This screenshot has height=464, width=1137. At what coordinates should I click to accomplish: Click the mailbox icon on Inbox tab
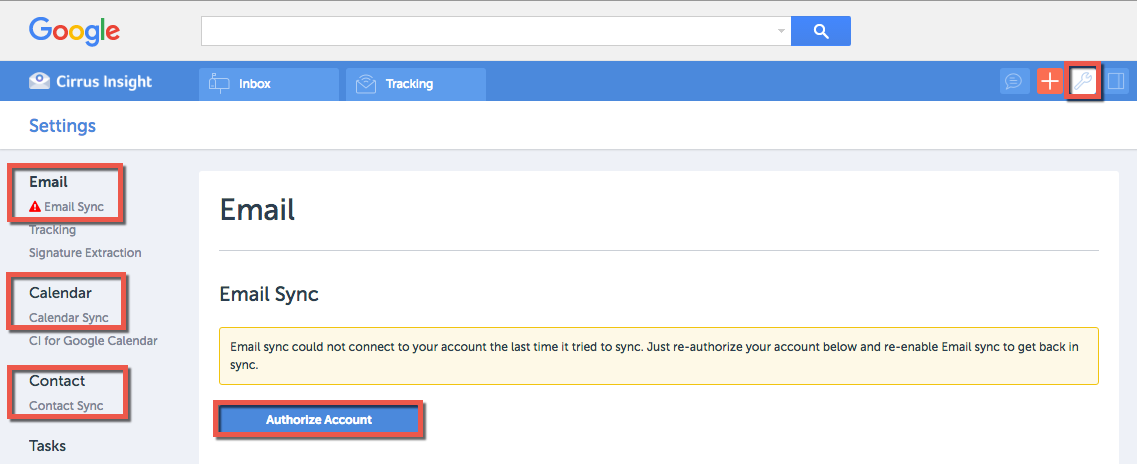(x=219, y=83)
